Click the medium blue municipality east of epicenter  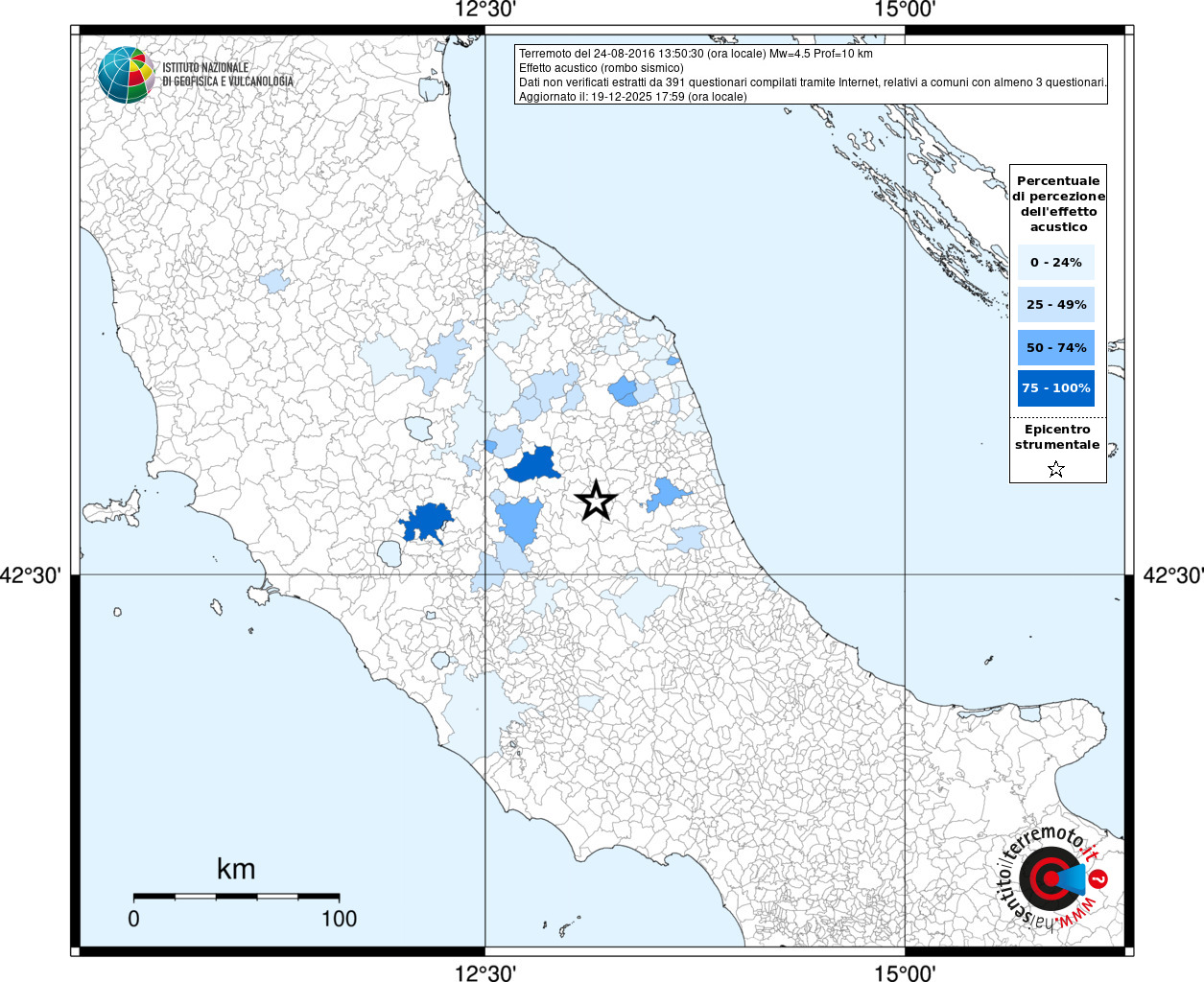tap(666, 495)
